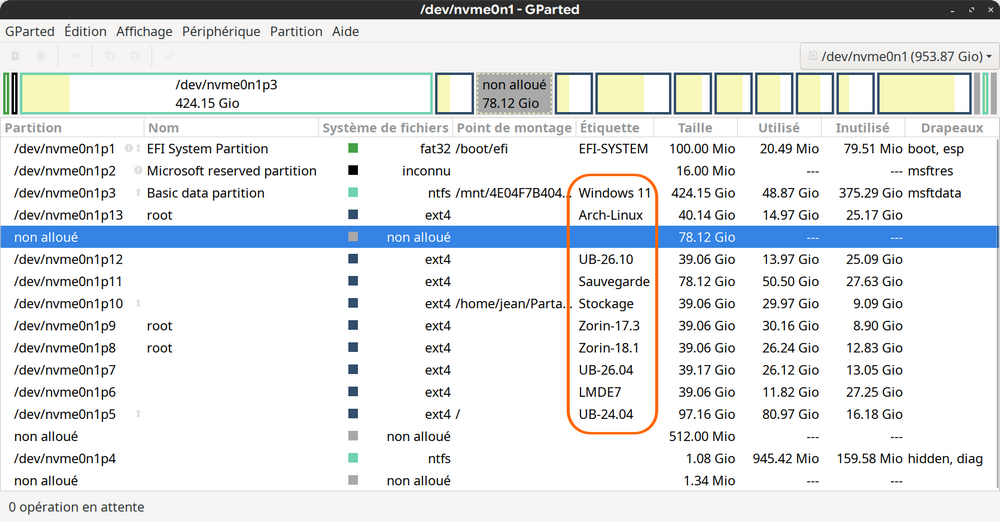This screenshot has width=1000, height=522.
Task: Click the Drapeaux column header
Action: [952, 128]
